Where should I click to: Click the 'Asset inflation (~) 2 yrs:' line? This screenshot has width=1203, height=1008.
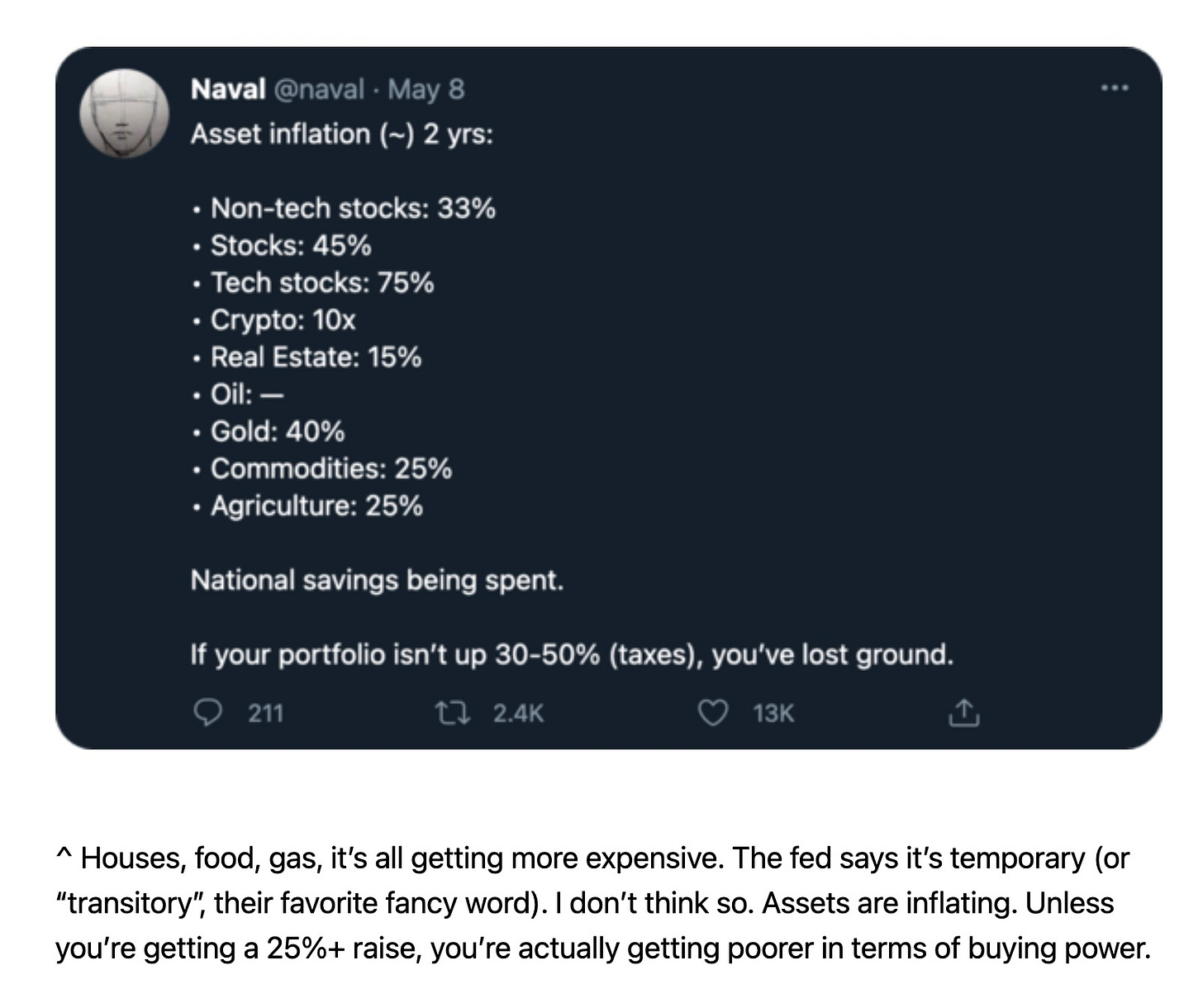point(342,134)
